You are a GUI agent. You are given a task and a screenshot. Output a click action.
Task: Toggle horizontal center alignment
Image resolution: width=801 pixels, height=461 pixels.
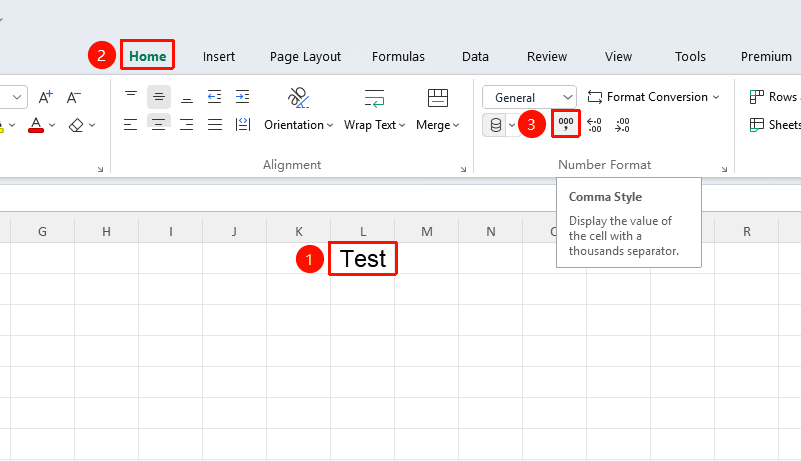coord(159,123)
